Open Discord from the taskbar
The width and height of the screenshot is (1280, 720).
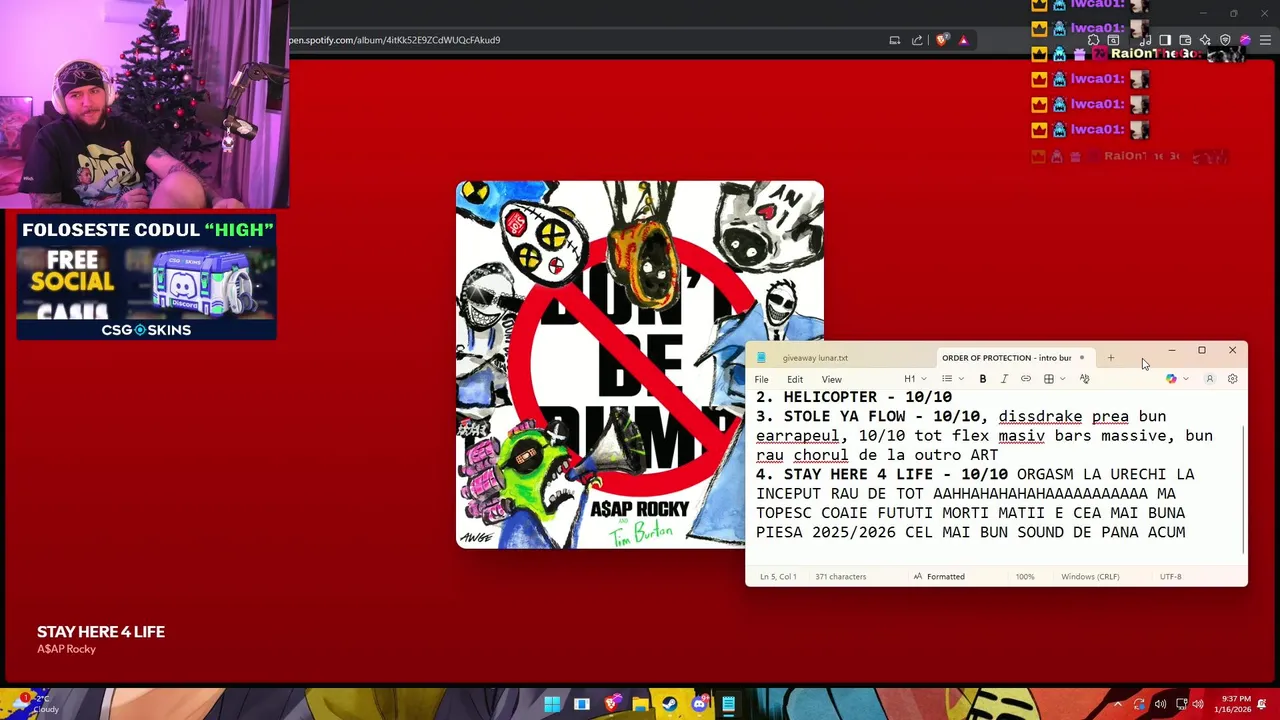(x=699, y=704)
